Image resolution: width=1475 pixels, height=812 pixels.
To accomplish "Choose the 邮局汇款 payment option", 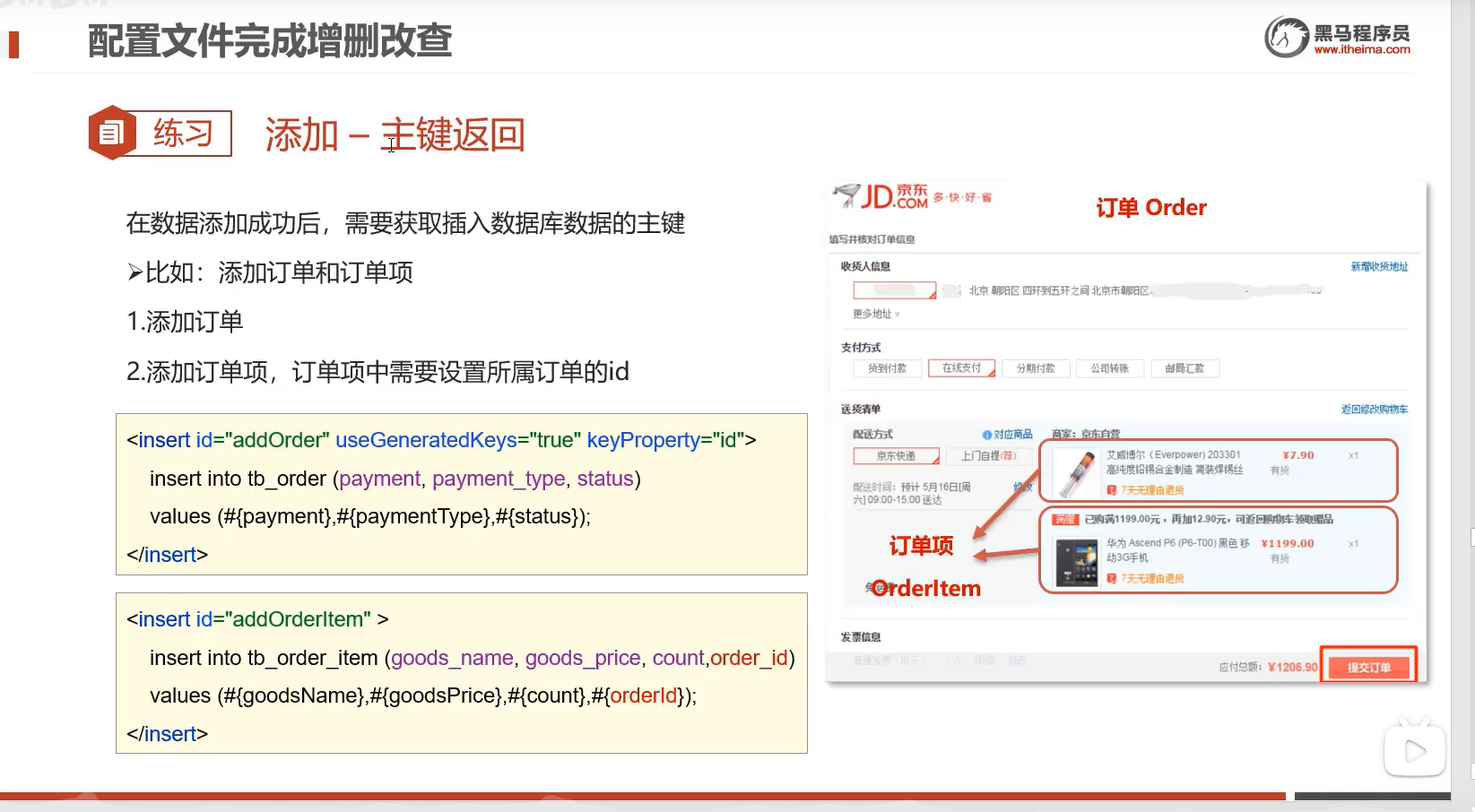I will point(1184,368).
